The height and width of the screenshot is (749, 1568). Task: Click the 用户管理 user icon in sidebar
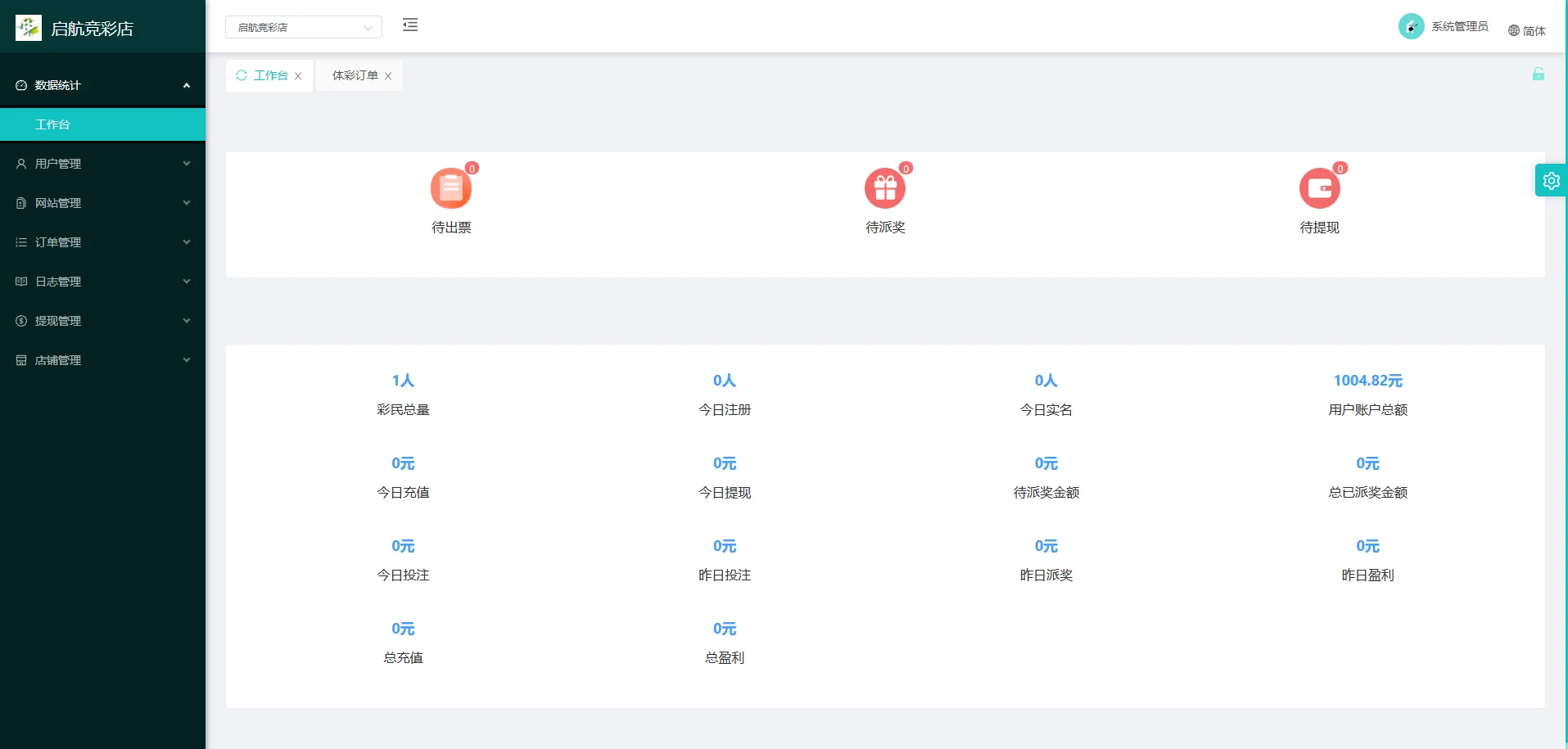point(20,163)
